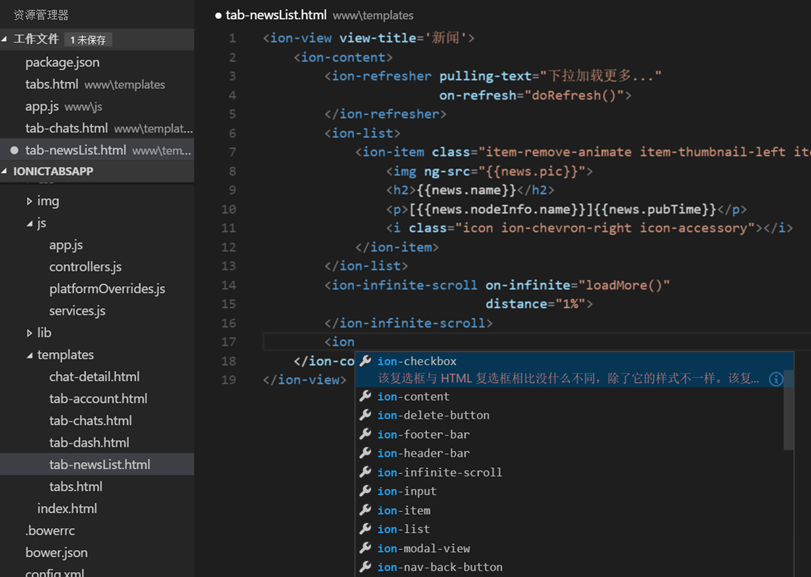811x577 pixels.
Task: Open controllers.js file
Action: (x=97, y=267)
